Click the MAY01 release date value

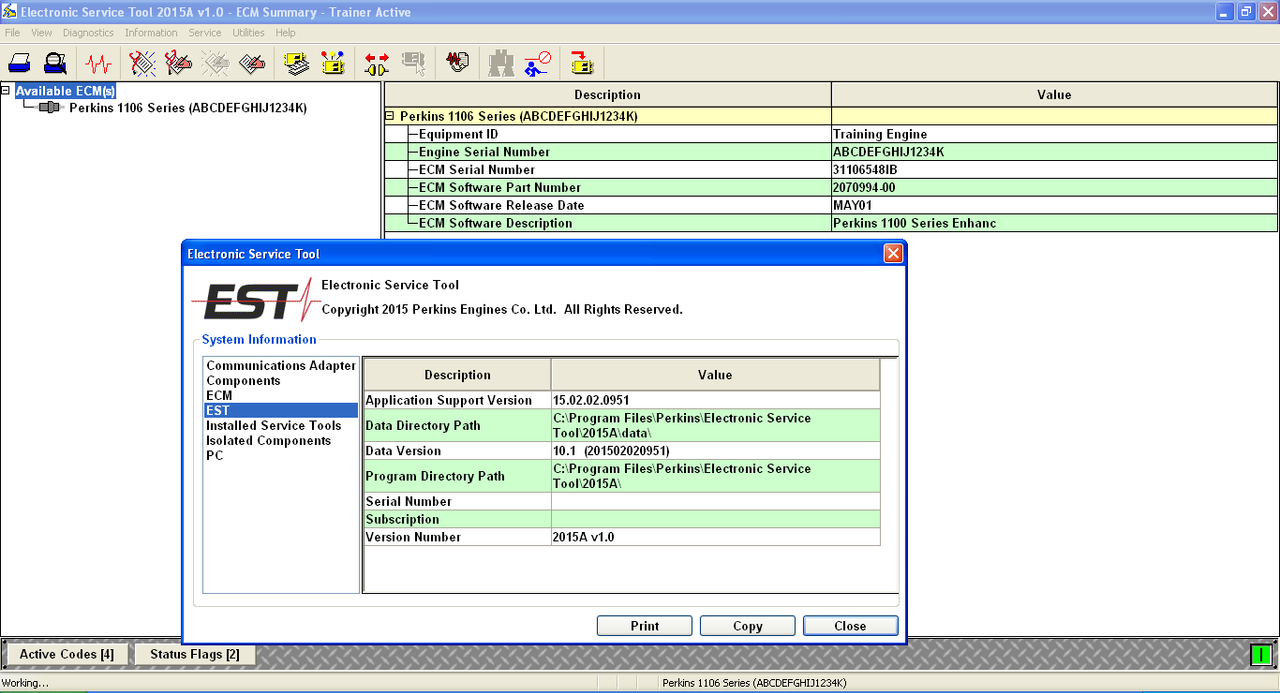853,206
